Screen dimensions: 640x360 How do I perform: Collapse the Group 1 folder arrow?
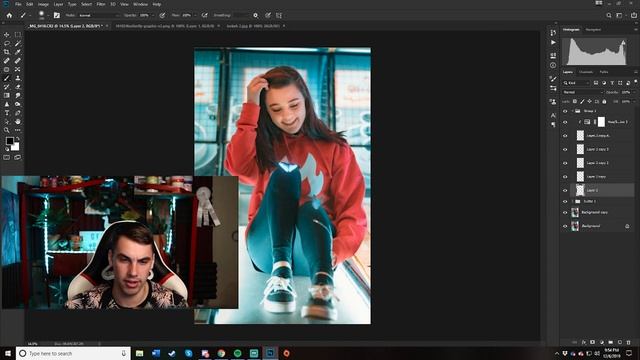pyautogui.click(x=572, y=111)
